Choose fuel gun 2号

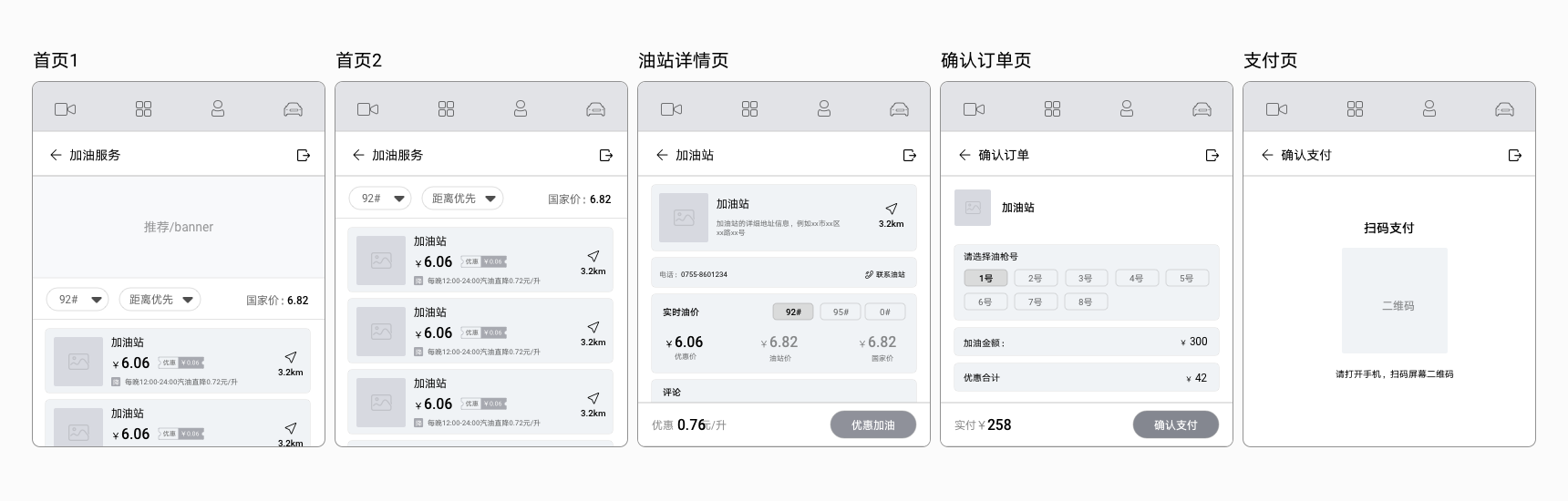[1036, 278]
